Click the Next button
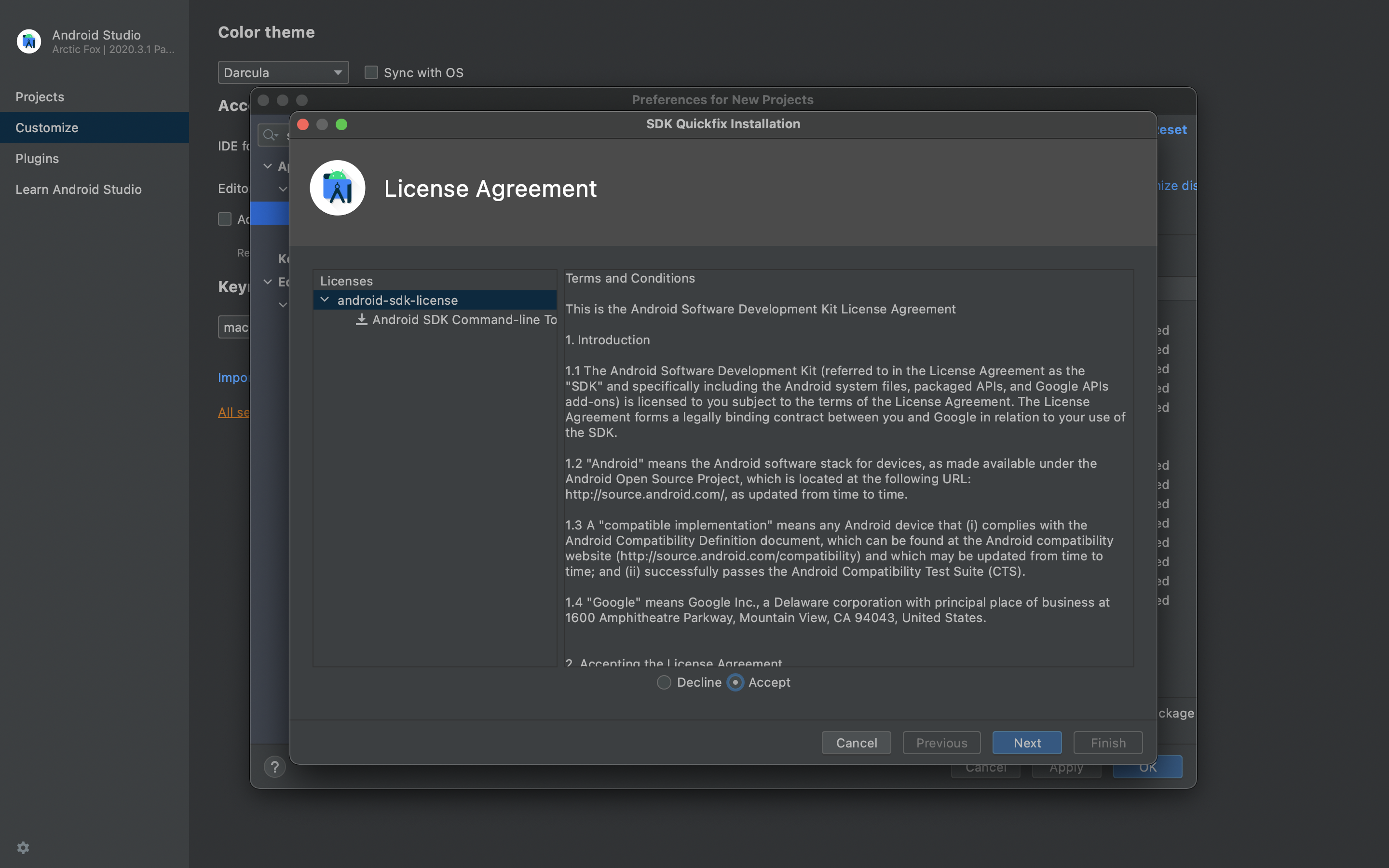 pos(1027,742)
